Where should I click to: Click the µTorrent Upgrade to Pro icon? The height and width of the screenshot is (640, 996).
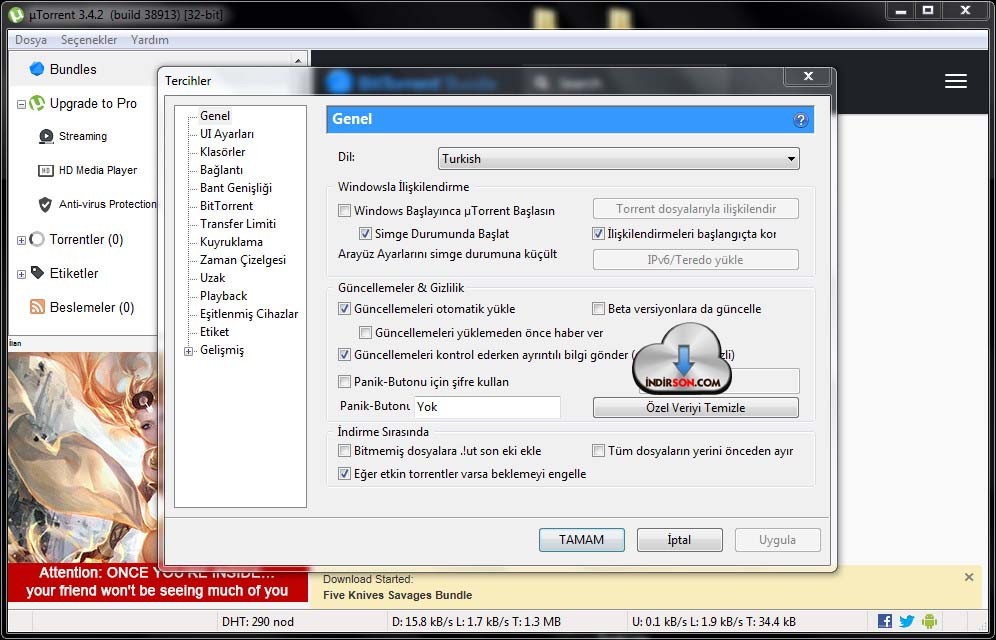point(37,103)
